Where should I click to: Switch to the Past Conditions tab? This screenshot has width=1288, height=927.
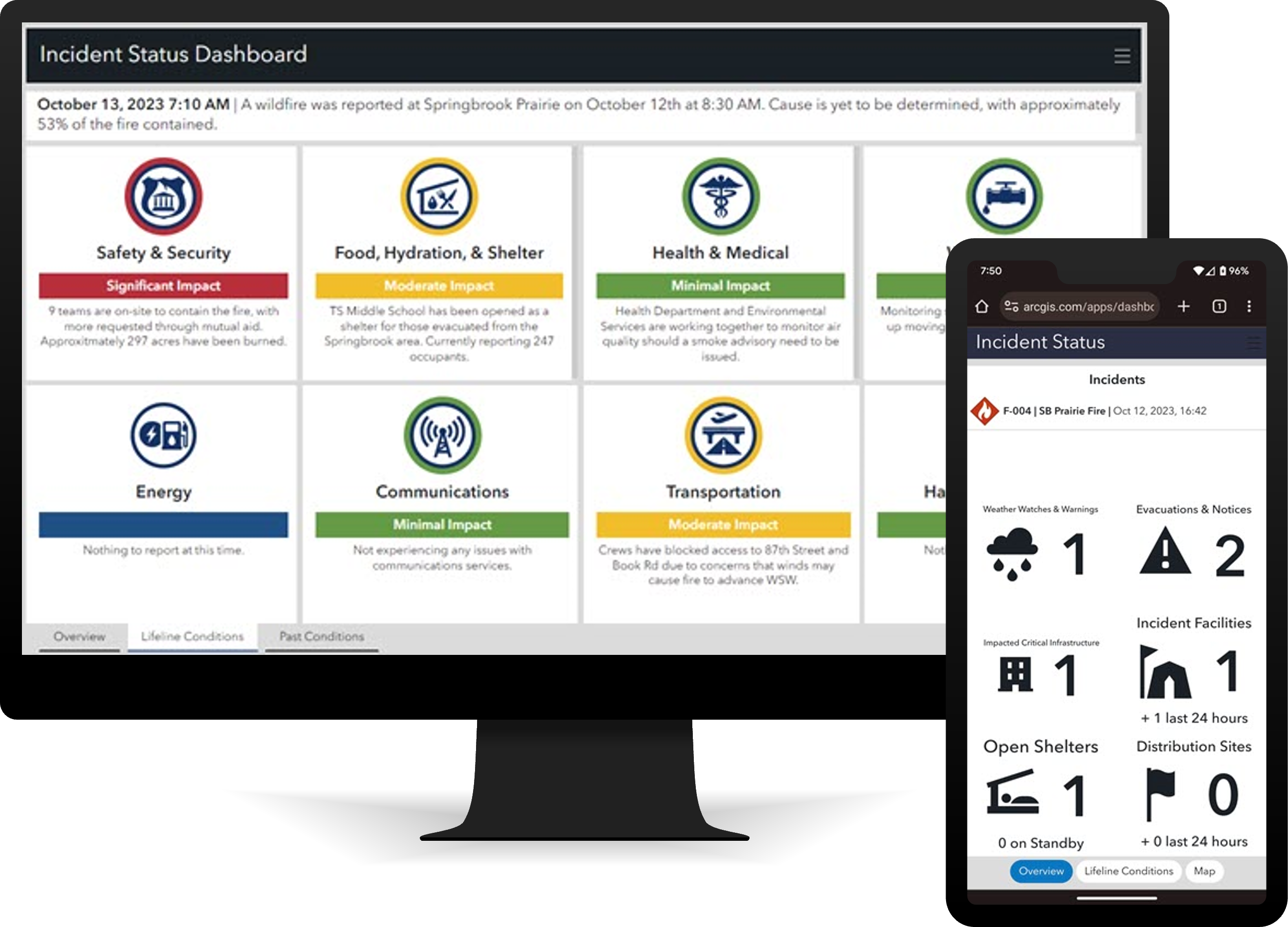pos(322,637)
